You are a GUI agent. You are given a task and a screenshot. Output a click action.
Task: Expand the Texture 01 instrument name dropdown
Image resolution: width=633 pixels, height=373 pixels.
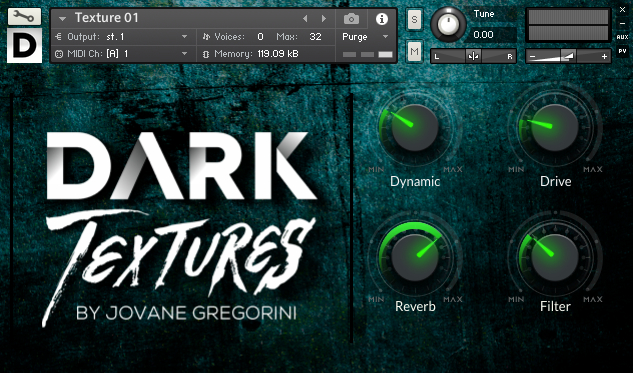(62, 19)
